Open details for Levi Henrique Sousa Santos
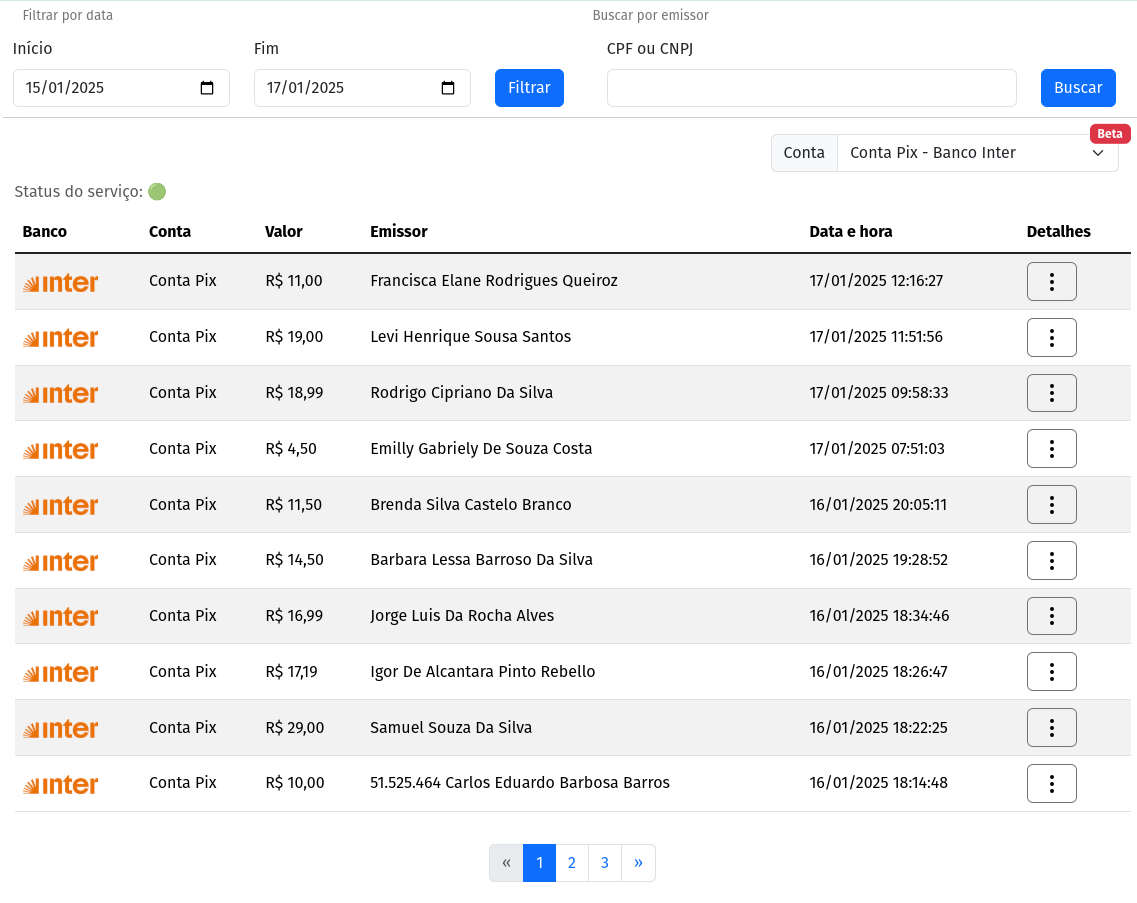1137x903 pixels. tap(1051, 337)
